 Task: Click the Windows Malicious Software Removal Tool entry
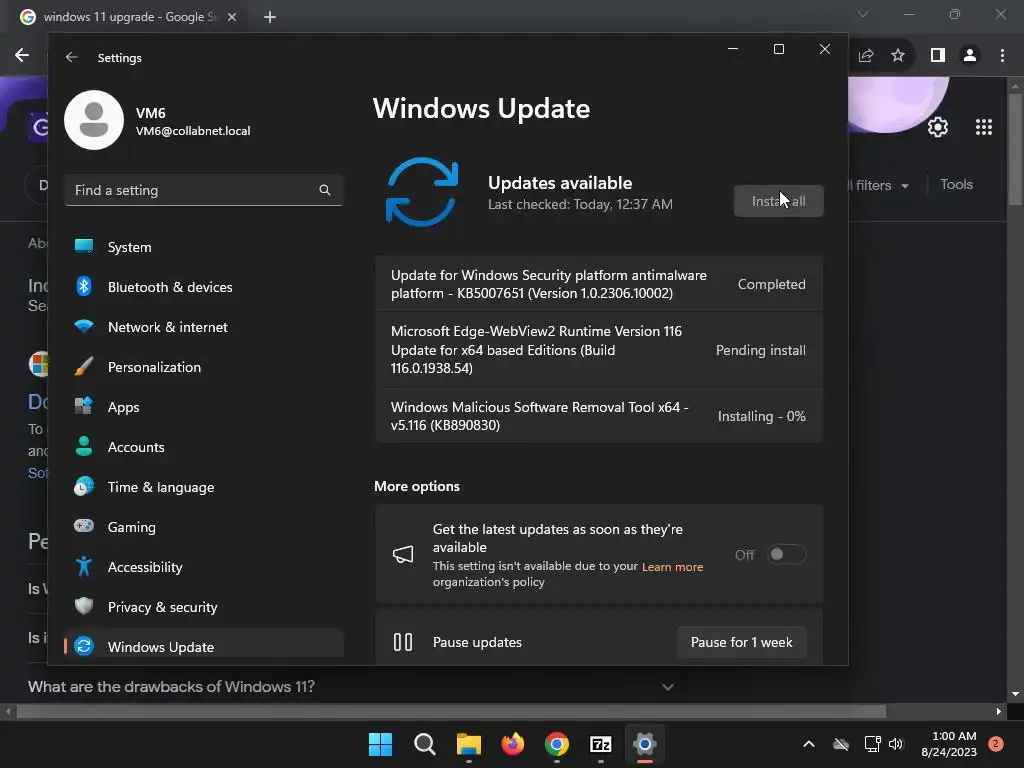point(599,416)
